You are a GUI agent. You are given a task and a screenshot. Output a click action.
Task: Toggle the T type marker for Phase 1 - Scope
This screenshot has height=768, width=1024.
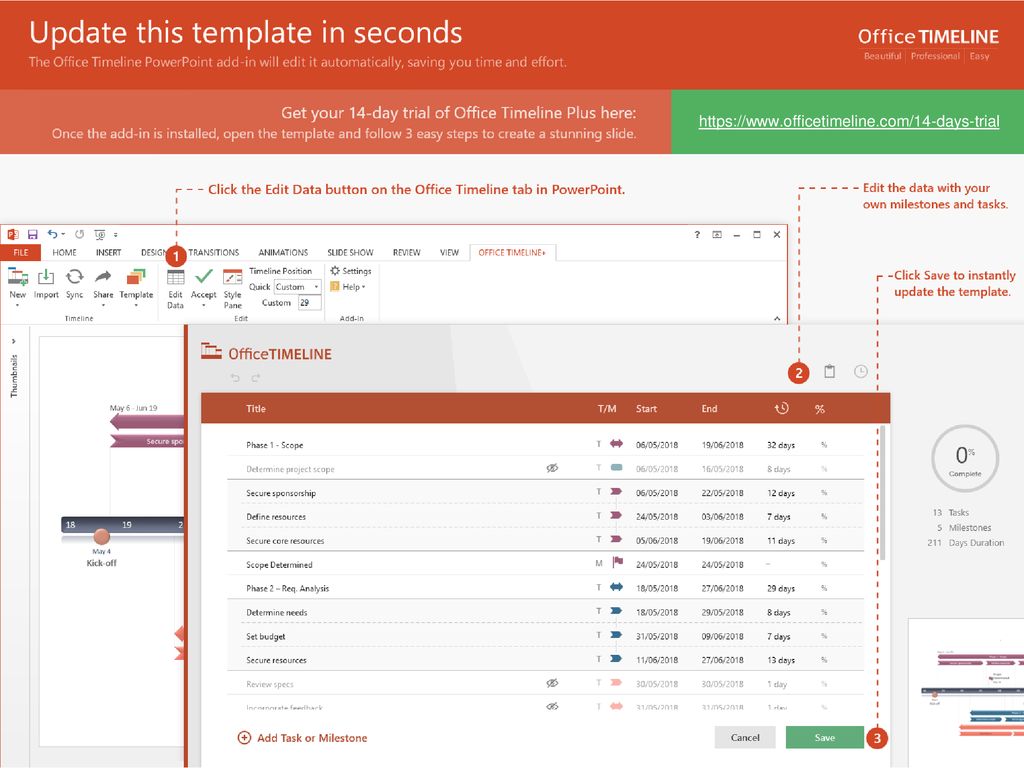pyautogui.click(x=598, y=444)
